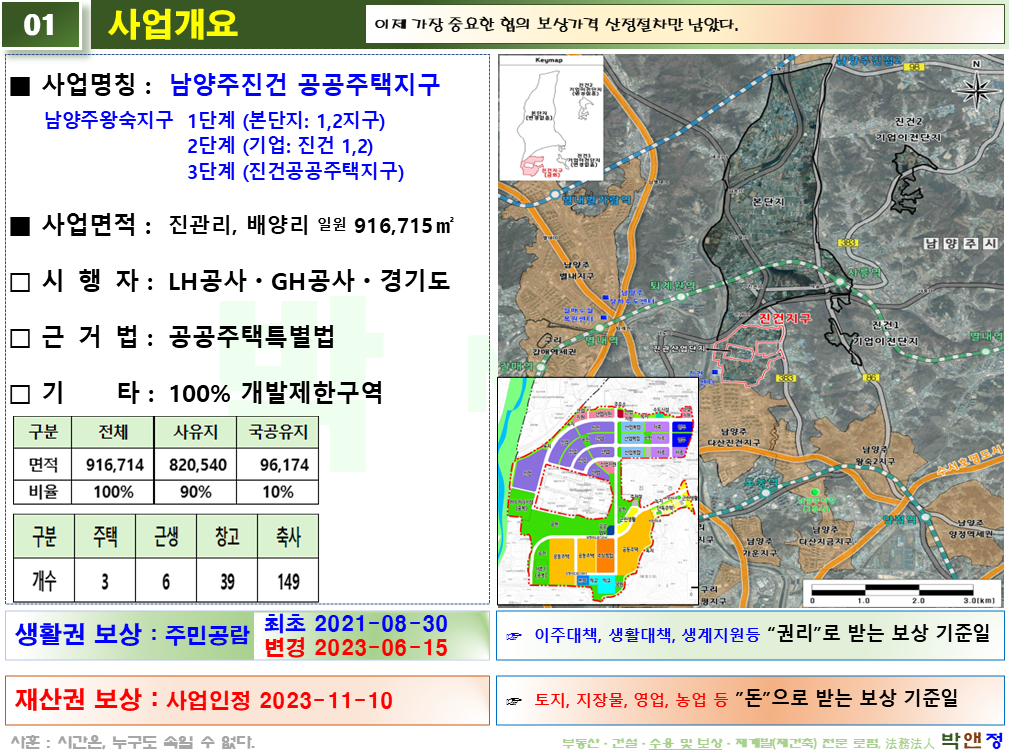Click the blue square marker by 복원센터

pyautogui.click(x=603, y=317)
